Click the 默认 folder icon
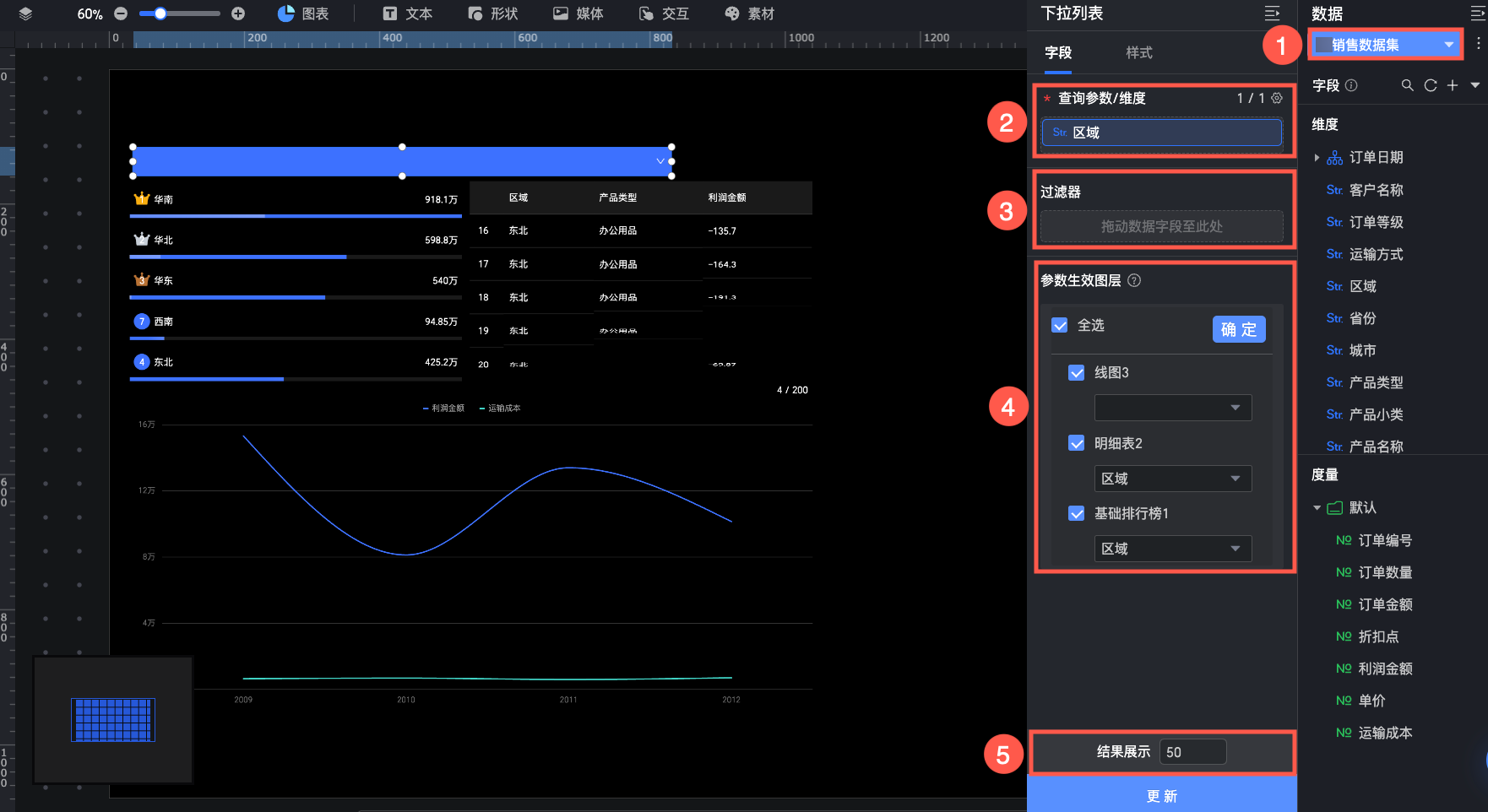Screen dimensions: 1488x812 [x=1335, y=508]
